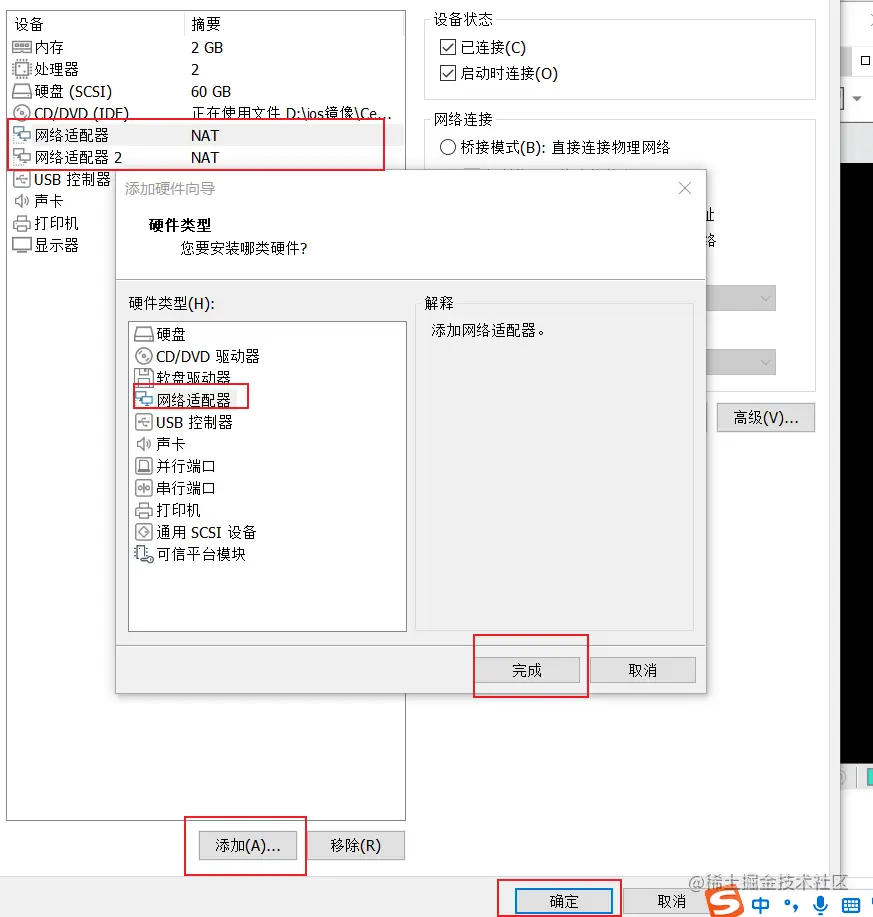
Task: Open the small dropdown arrow near top right
Action: 859,96
